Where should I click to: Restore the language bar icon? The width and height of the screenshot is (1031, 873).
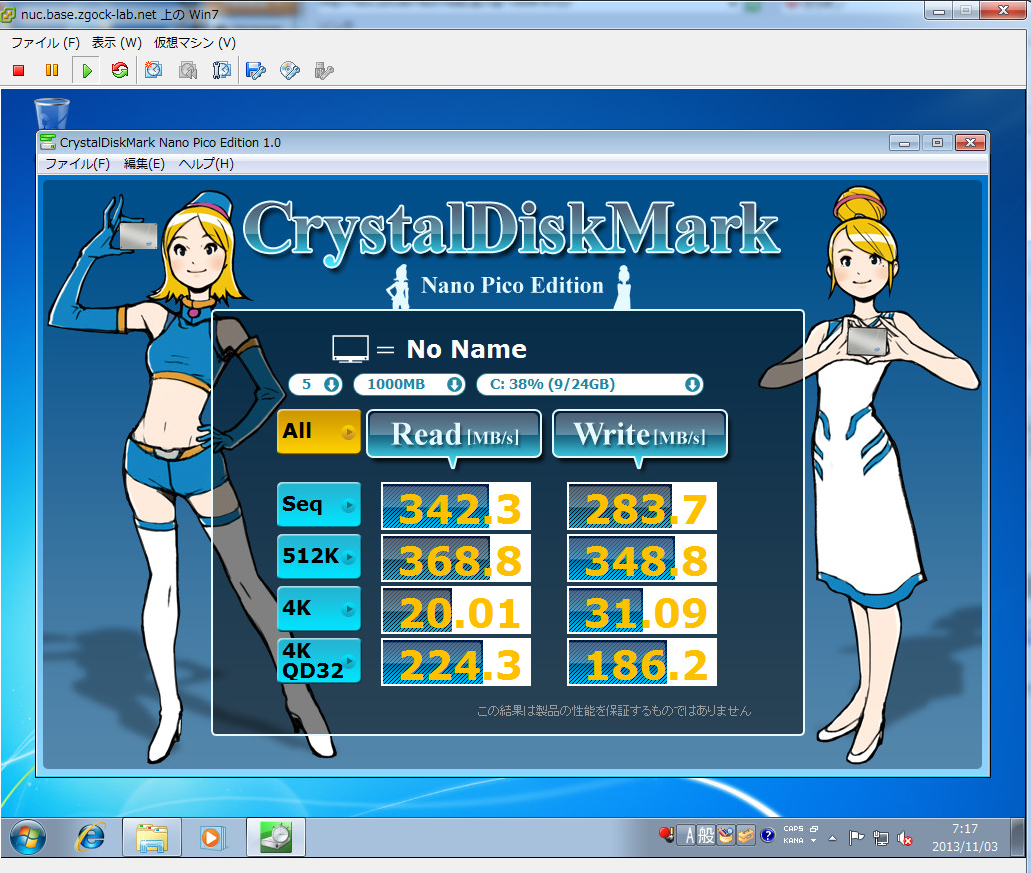pyautogui.click(x=814, y=829)
